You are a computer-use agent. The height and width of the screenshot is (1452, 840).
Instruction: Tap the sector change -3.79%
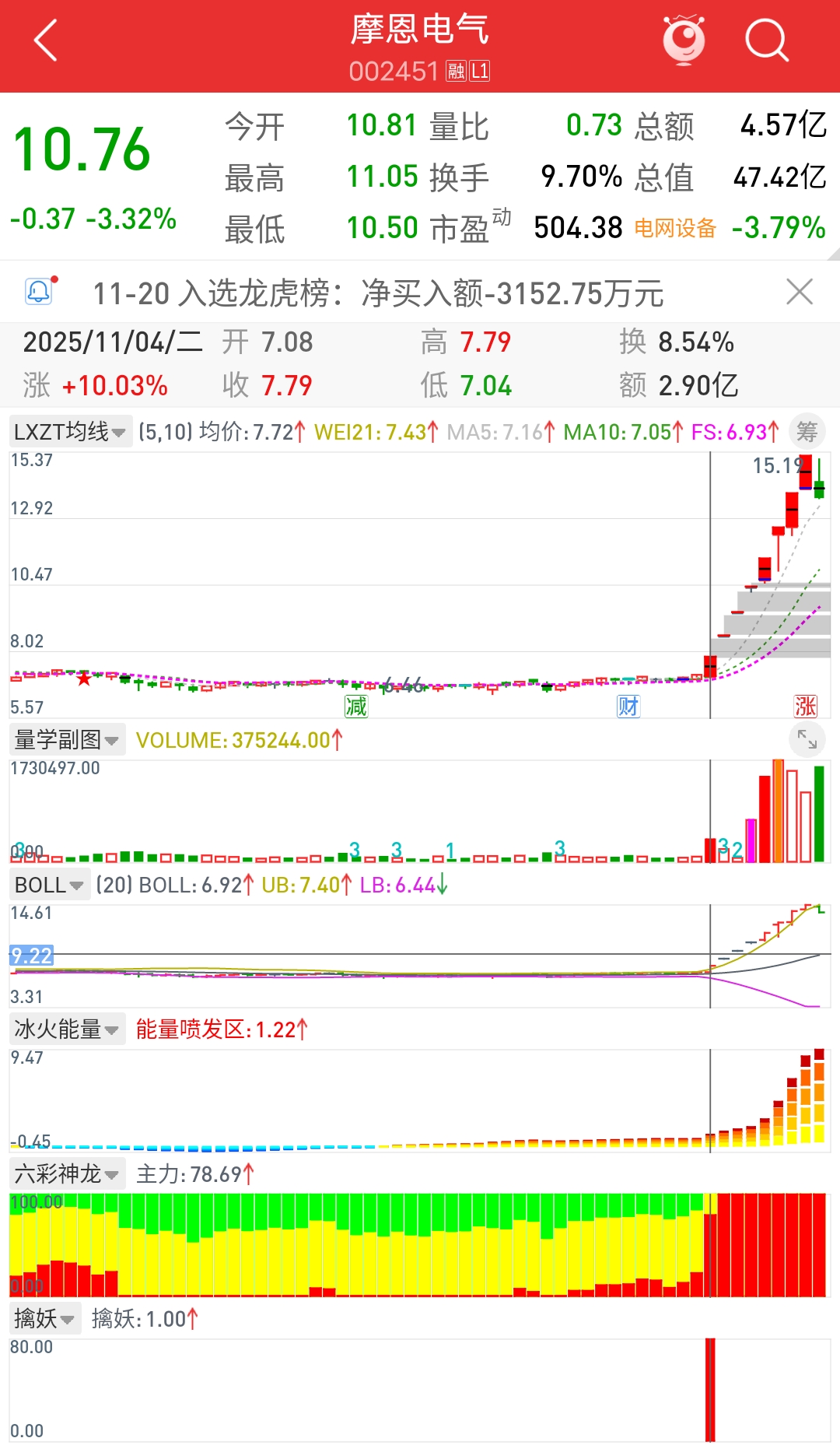coord(778,228)
